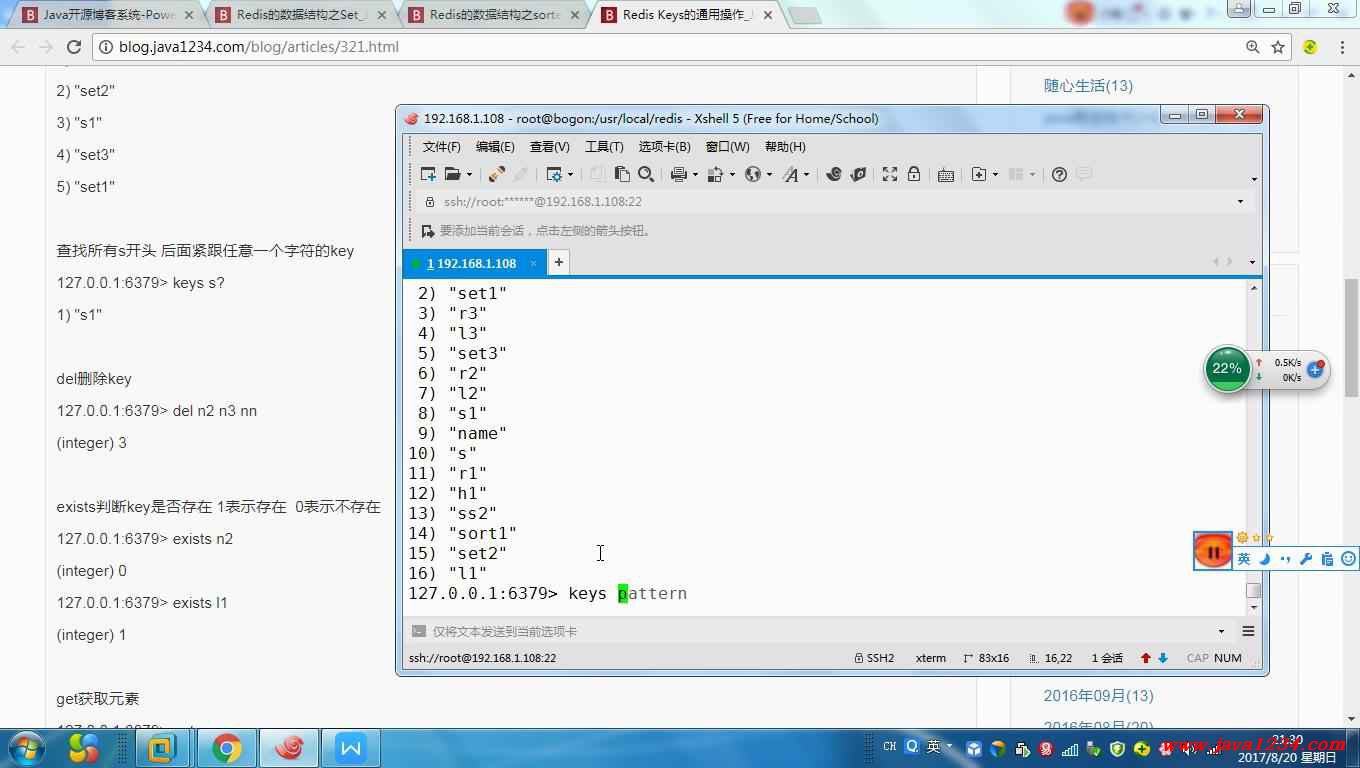This screenshot has width=1360, height=768.
Task: Open the 编辑(E) menu
Action: point(495,147)
